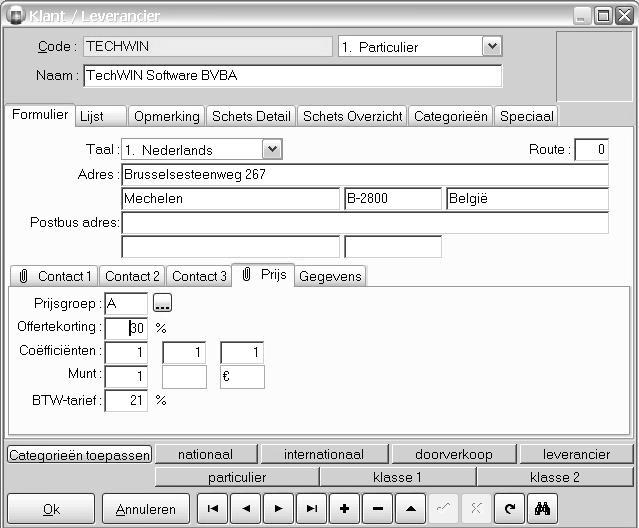Apply the leverancier category
This screenshot has width=639, height=528.
(576, 454)
